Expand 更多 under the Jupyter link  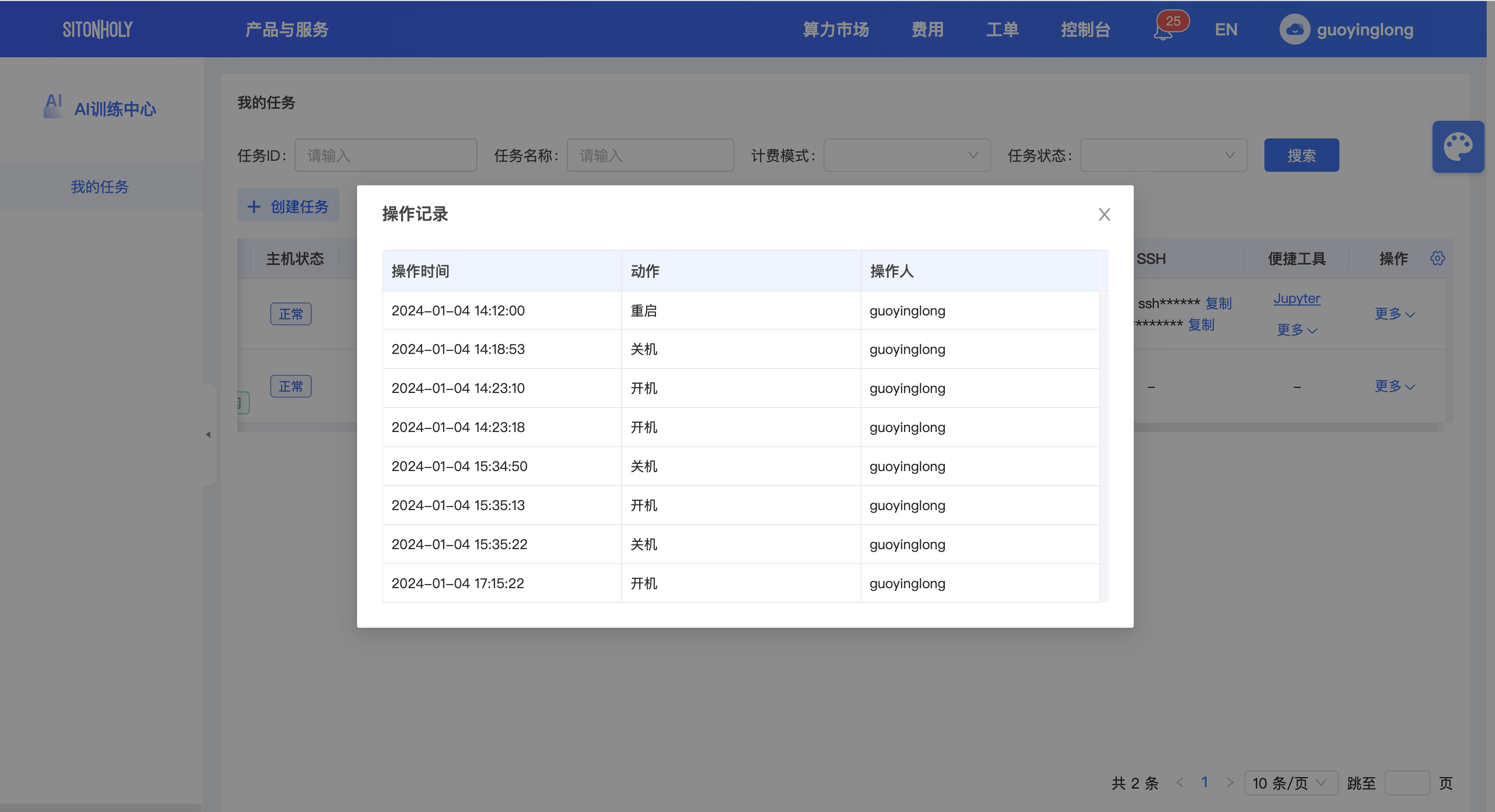(x=1297, y=330)
